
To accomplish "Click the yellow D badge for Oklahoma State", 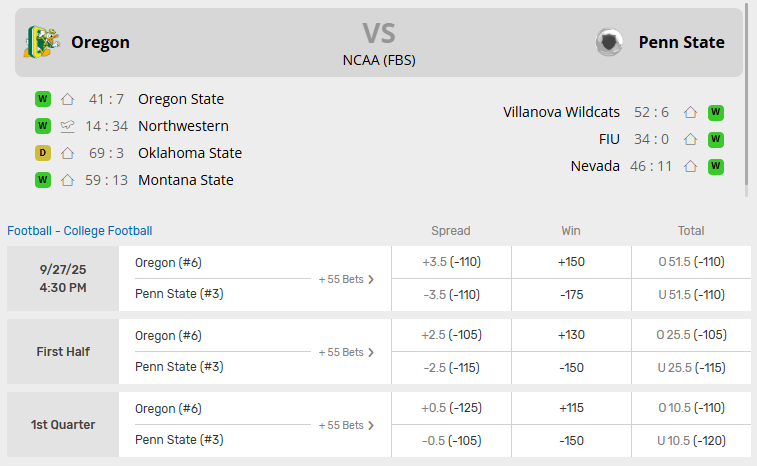I will point(43,153).
